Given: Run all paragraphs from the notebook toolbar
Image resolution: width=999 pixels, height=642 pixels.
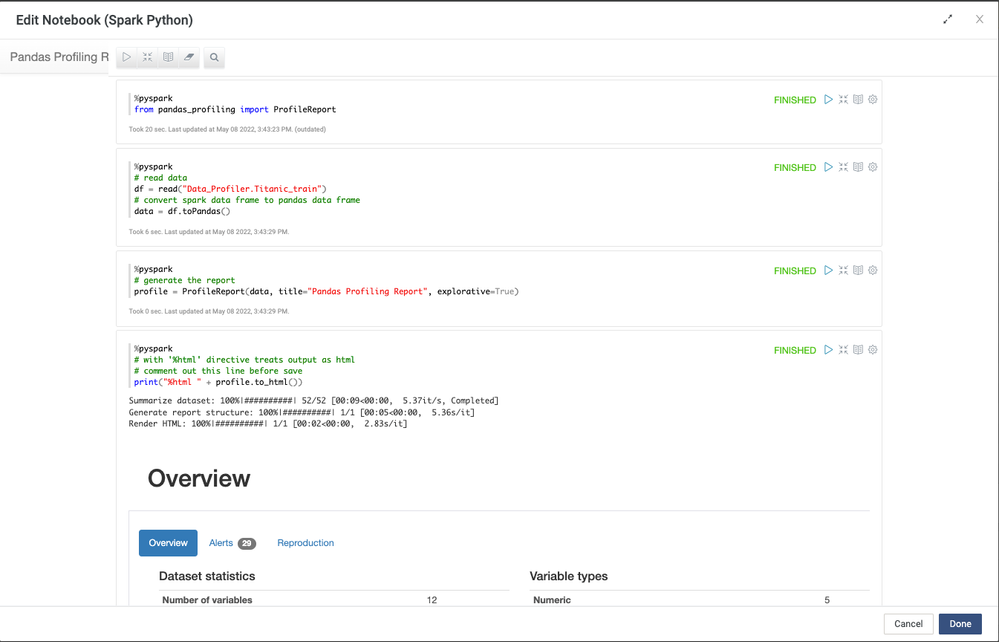Looking at the screenshot, I should pos(127,58).
